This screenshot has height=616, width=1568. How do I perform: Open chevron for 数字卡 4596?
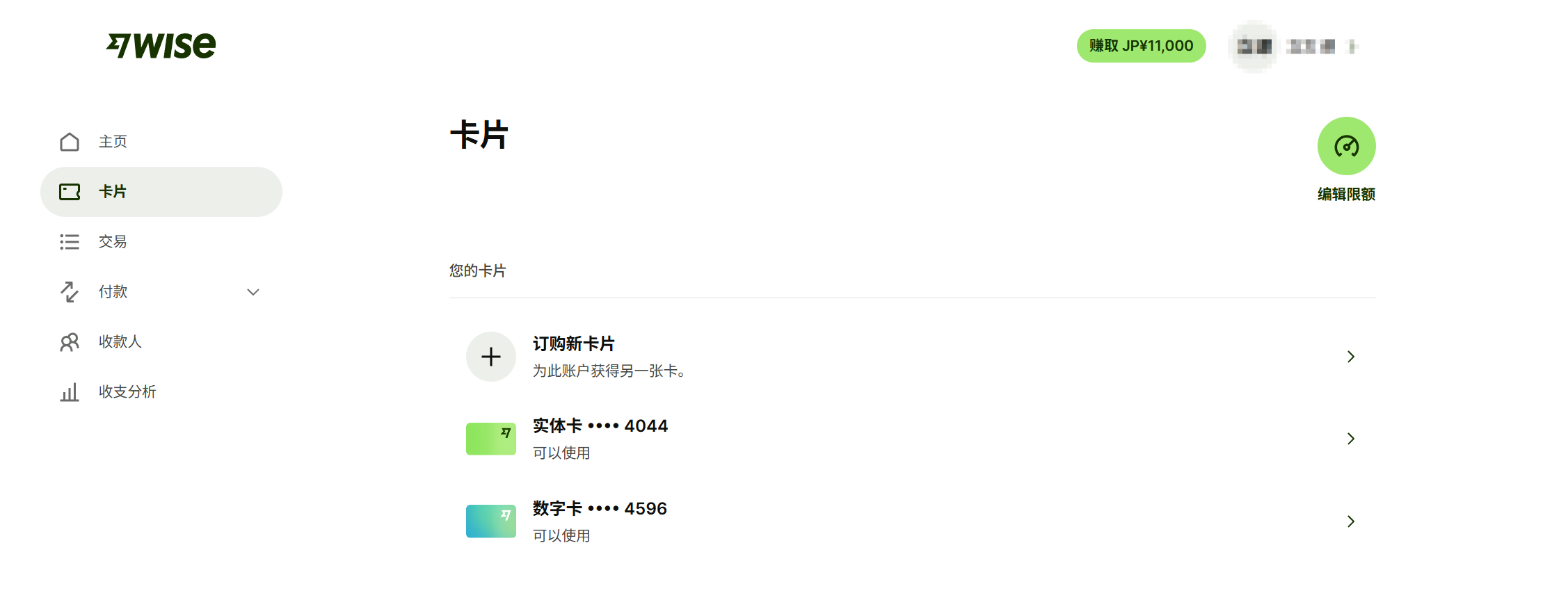click(x=1351, y=521)
